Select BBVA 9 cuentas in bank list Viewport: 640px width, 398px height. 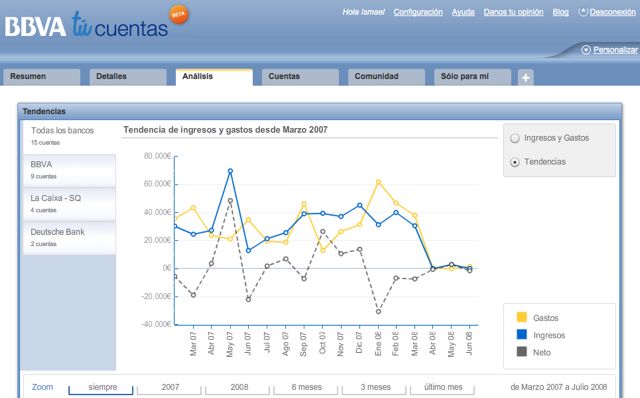pos(69,170)
